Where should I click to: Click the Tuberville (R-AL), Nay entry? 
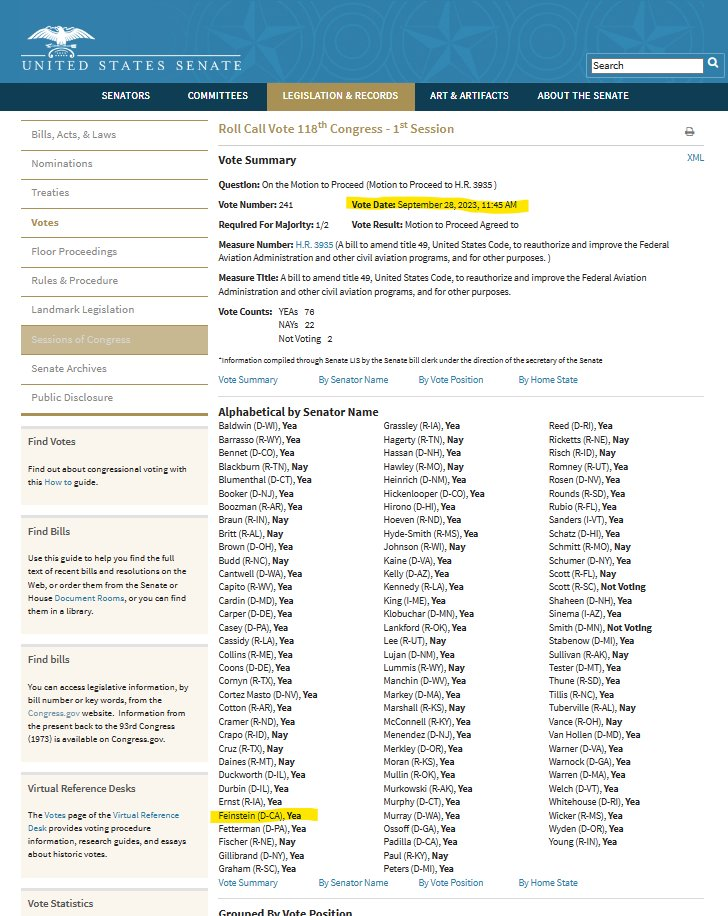[592, 708]
